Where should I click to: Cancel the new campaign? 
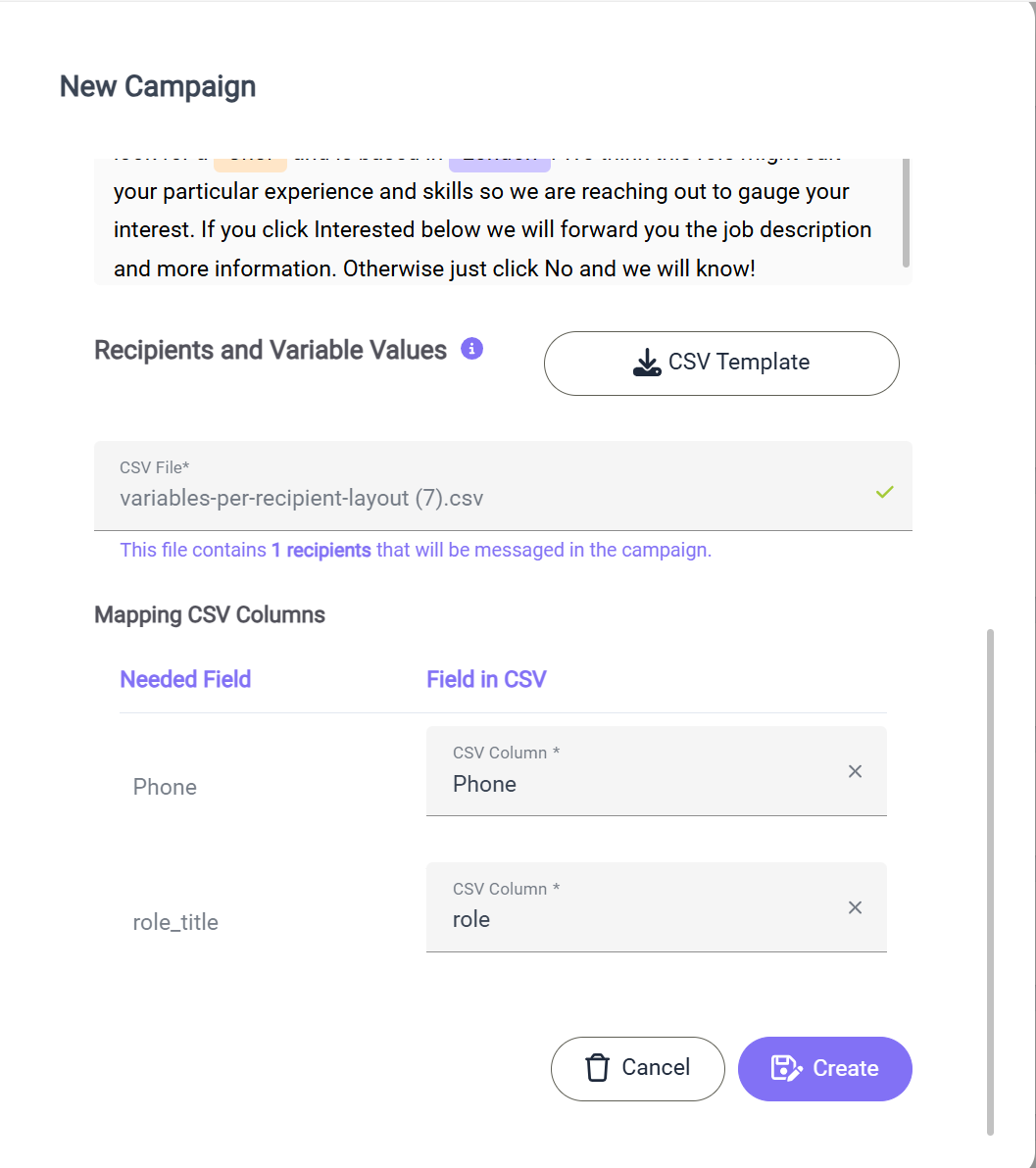[638, 1069]
